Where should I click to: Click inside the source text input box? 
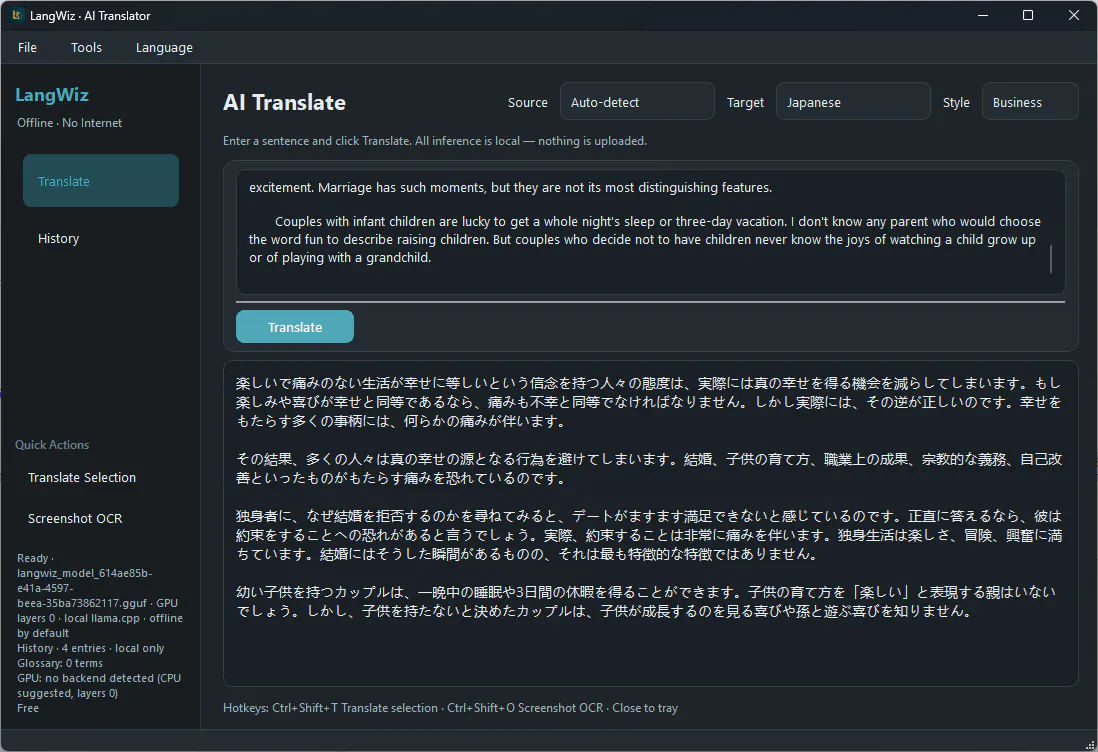click(x=650, y=232)
